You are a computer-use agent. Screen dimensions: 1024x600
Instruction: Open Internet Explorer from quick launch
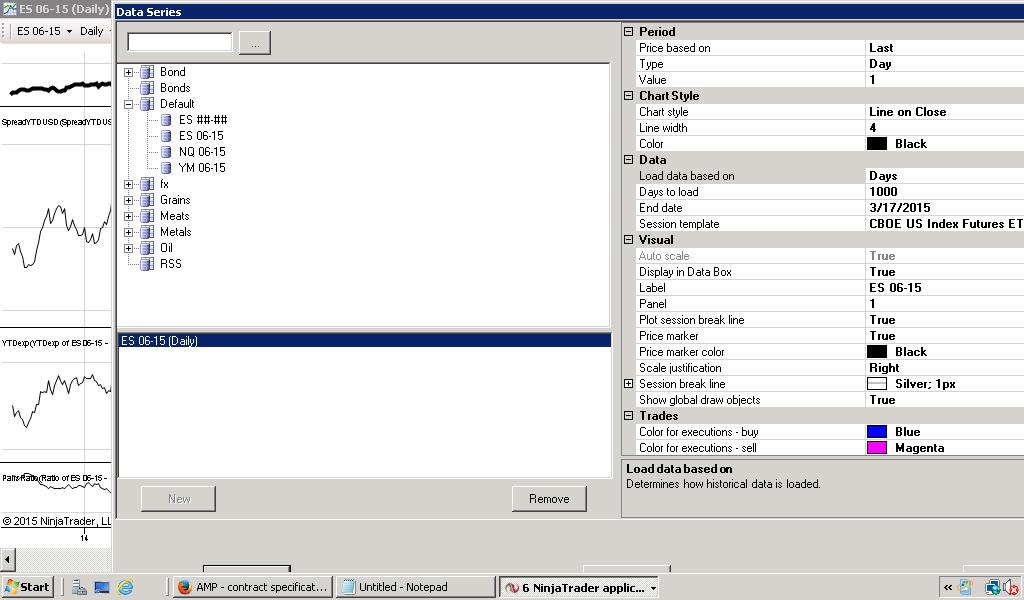click(x=125, y=587)
